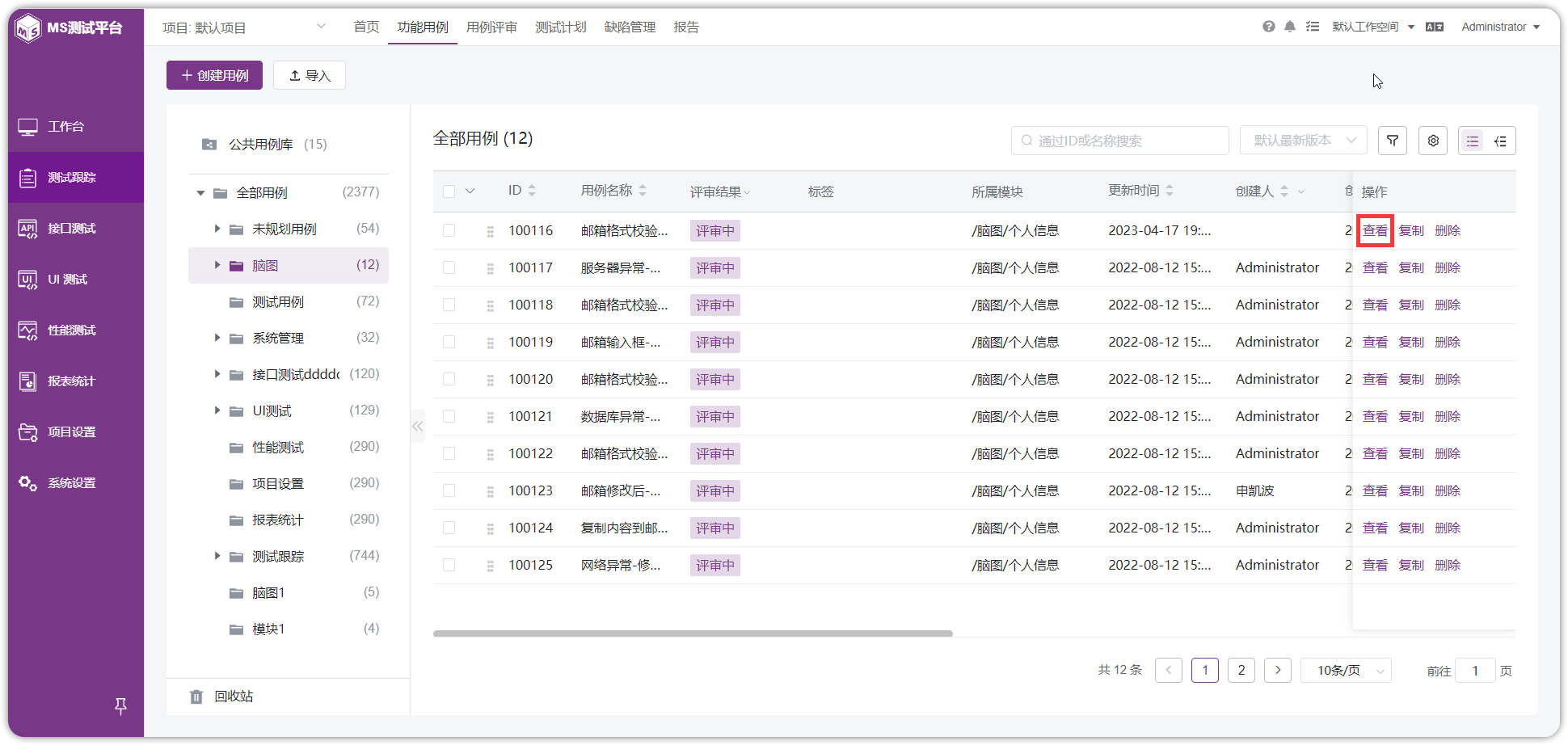Viewport: 1568px width, 745px height.
Task: Check the checkbox for case 100125
Action: coord(449,566)
